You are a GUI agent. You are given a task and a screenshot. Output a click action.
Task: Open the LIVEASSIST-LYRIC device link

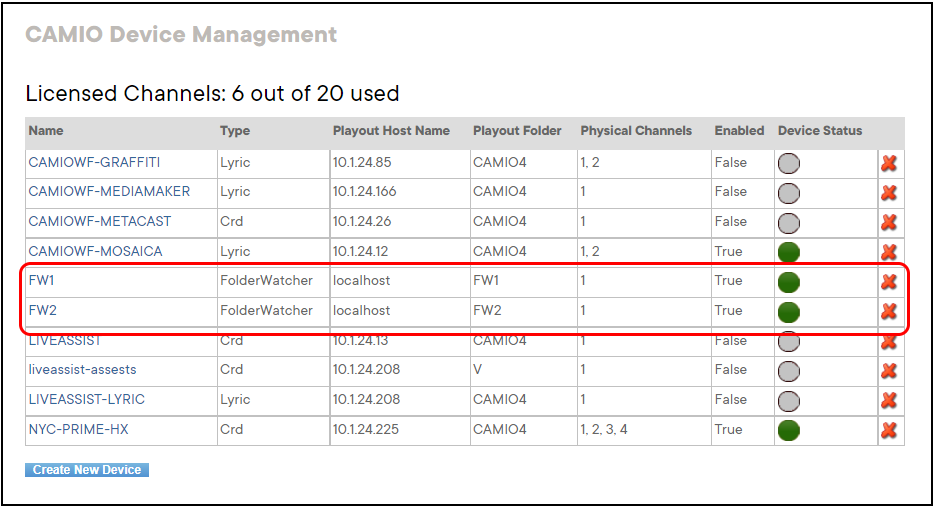[86, 400]
